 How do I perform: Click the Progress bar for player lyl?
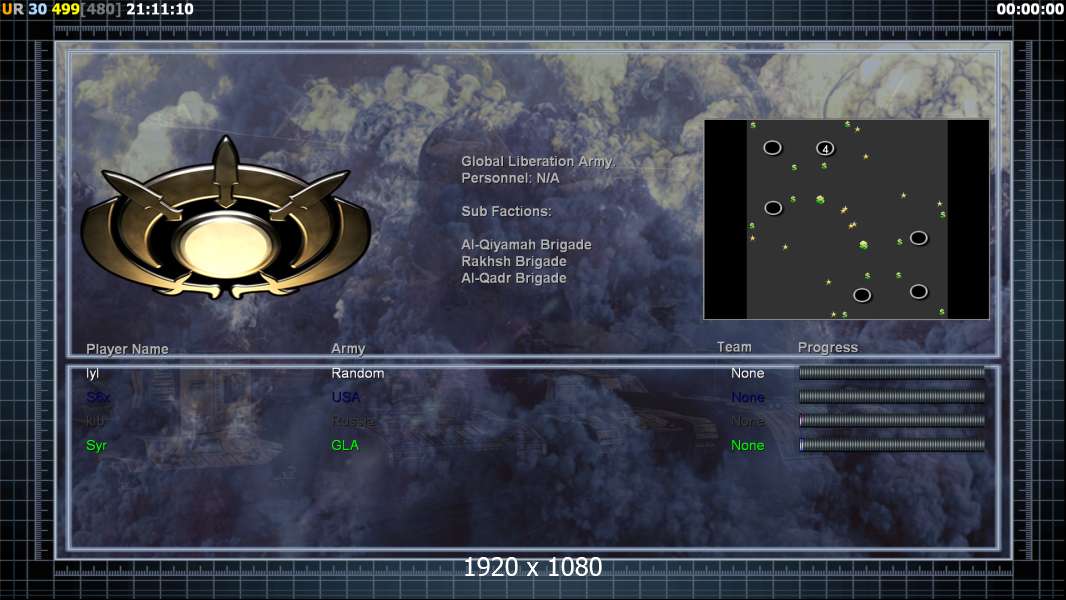pyautogui.click(x=892, y=372)
